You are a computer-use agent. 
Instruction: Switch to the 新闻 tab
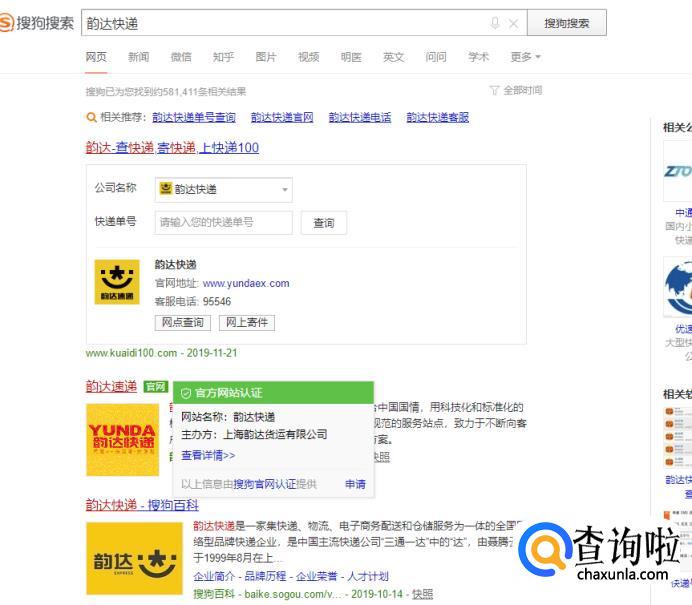point(139,57)
